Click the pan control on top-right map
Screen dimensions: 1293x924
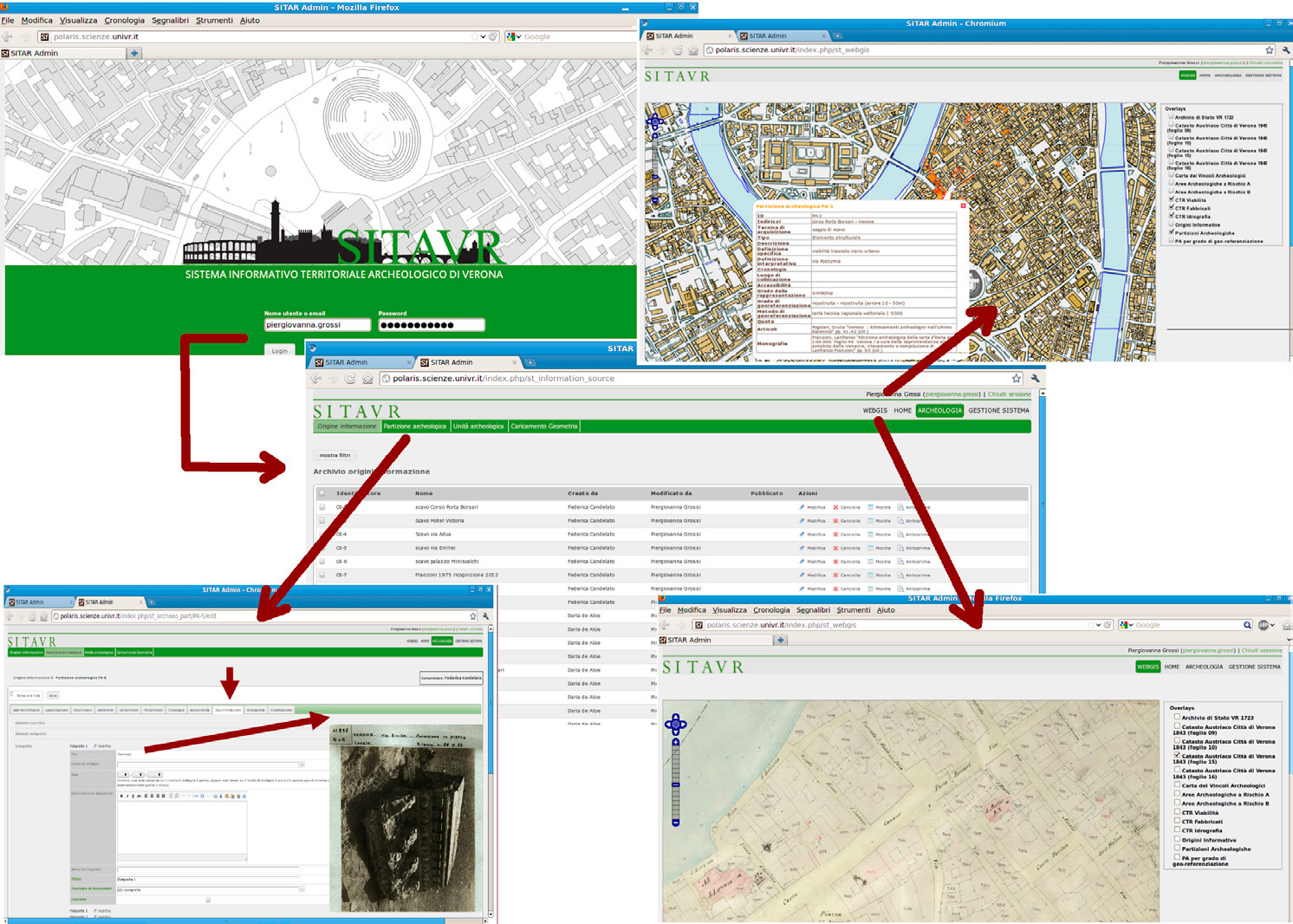655,123
